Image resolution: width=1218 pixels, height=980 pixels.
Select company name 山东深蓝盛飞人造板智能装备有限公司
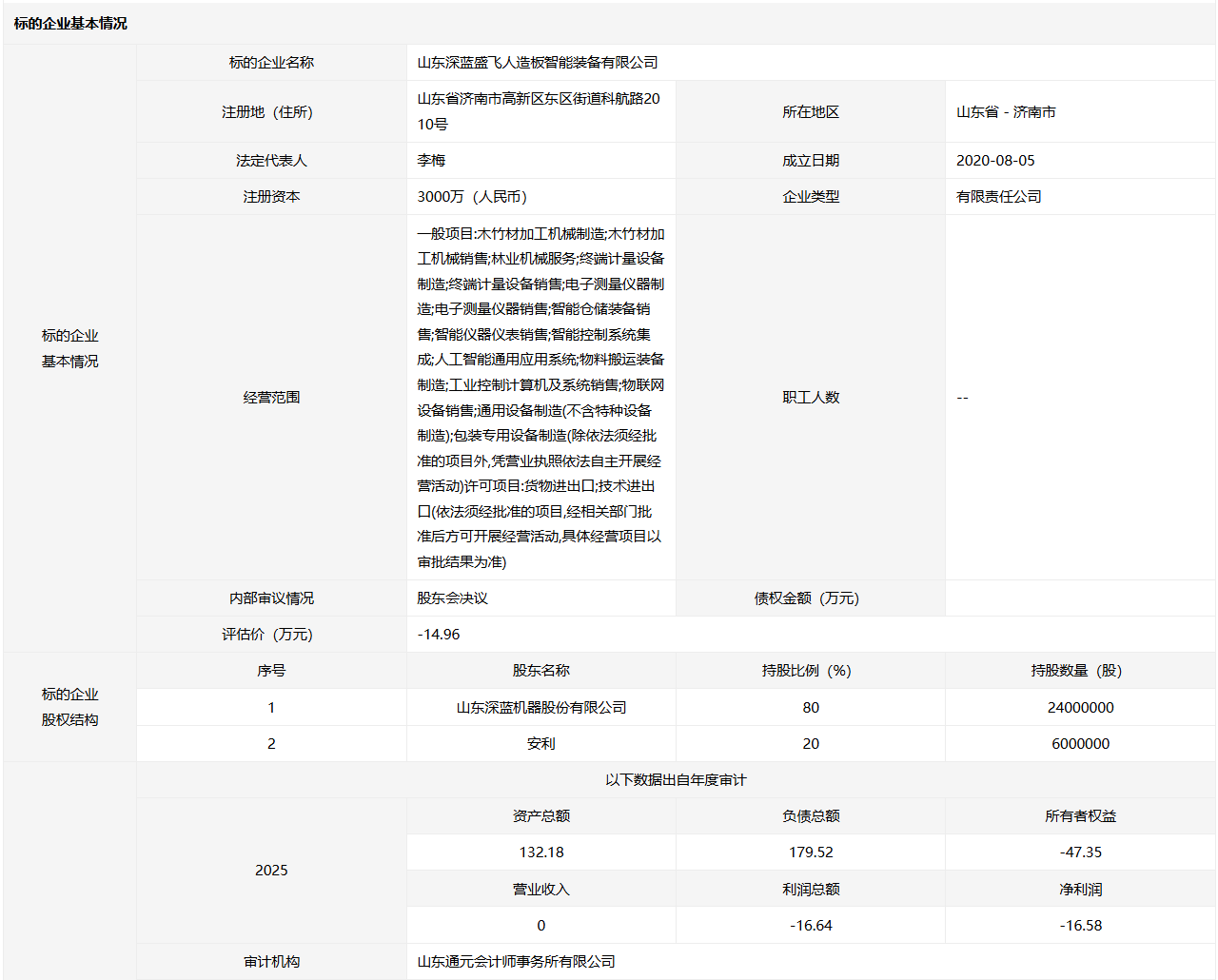click(538, 62)
